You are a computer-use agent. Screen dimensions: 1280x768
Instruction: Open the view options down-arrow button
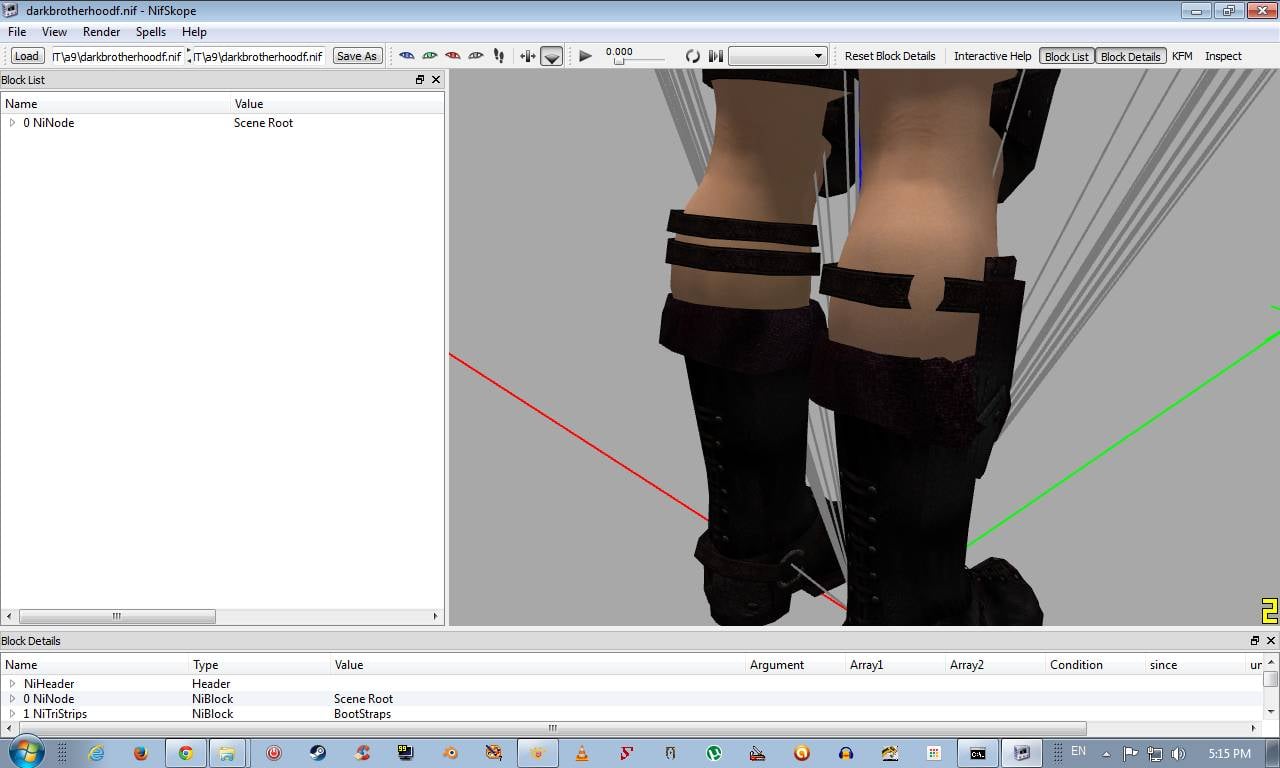(x=552, y=56)
